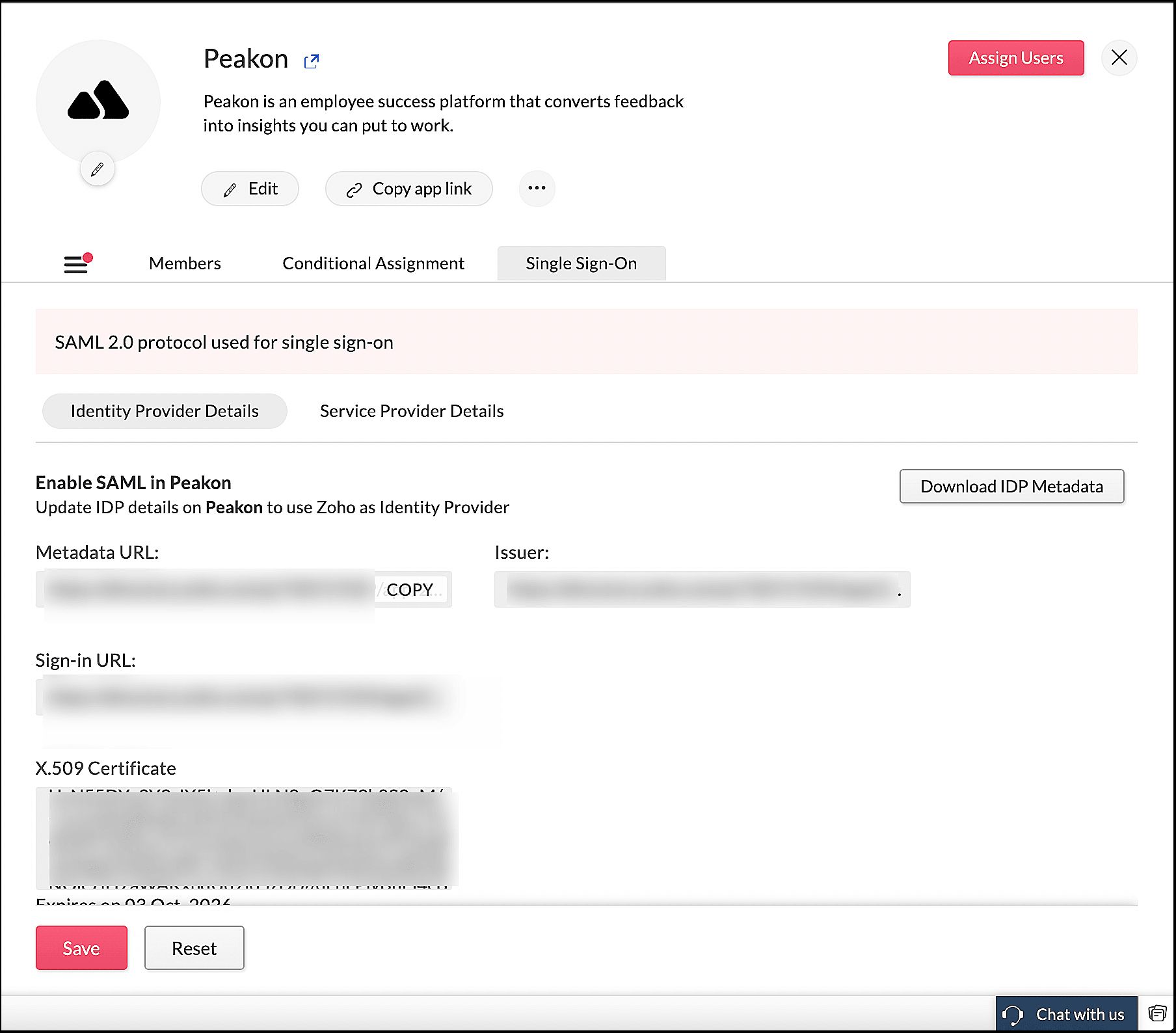Switch to the Members tab

[x=185, y=263]
